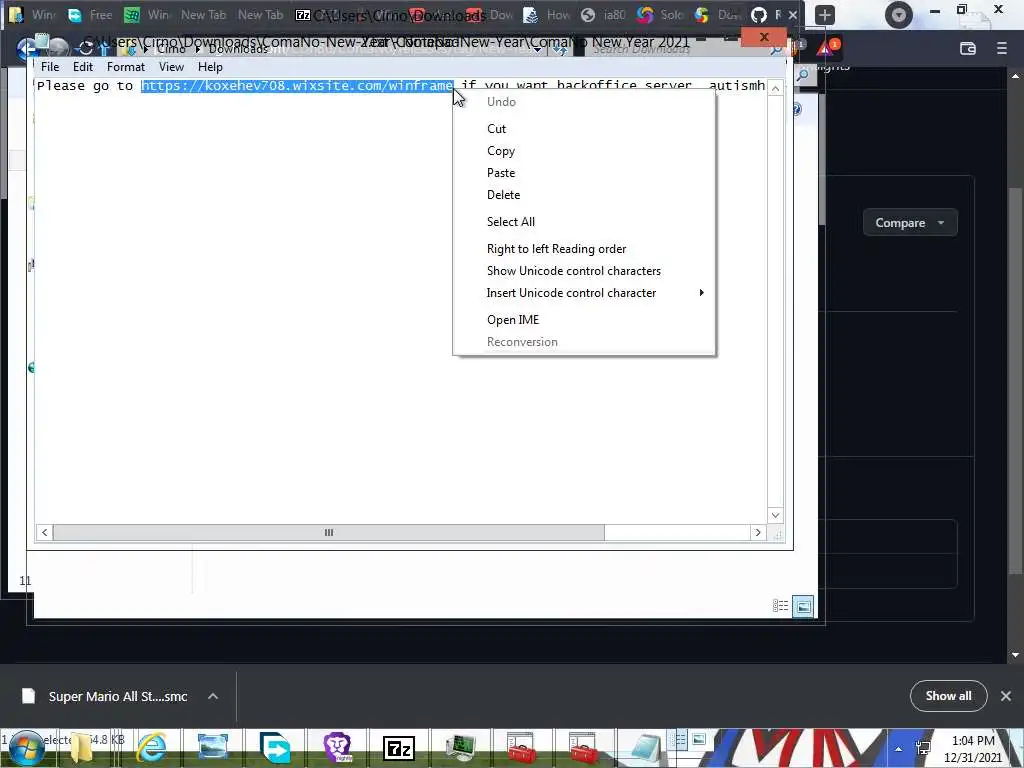Open Windows Start orb

tap(27, 748)
